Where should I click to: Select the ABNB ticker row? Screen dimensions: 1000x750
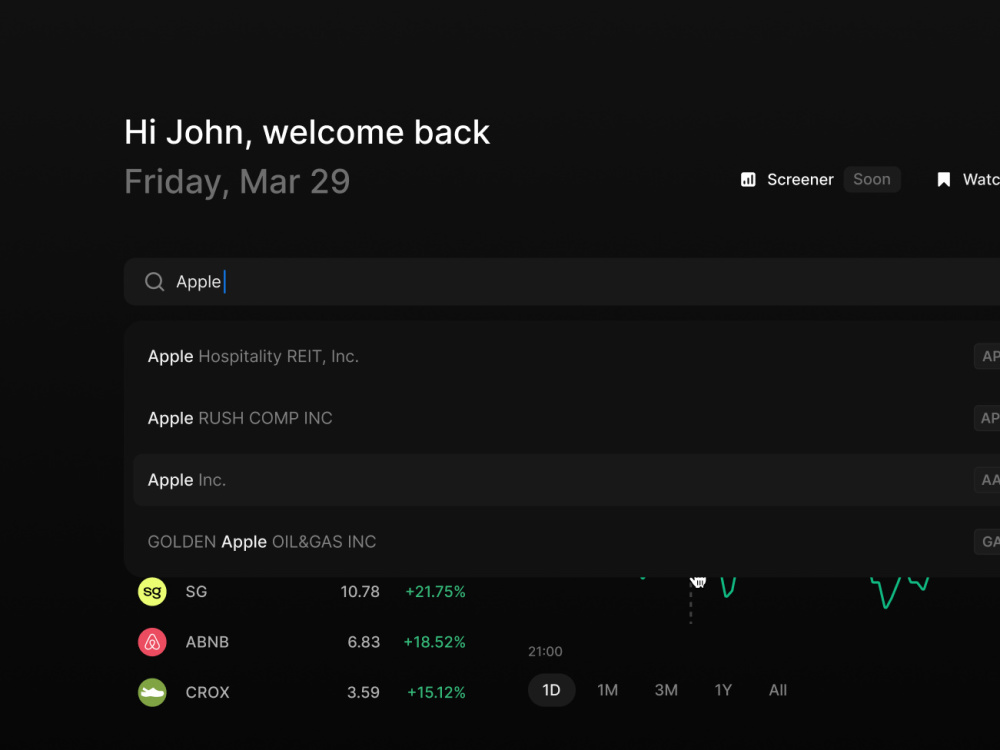pyautogui.click(x=302, y=642)
